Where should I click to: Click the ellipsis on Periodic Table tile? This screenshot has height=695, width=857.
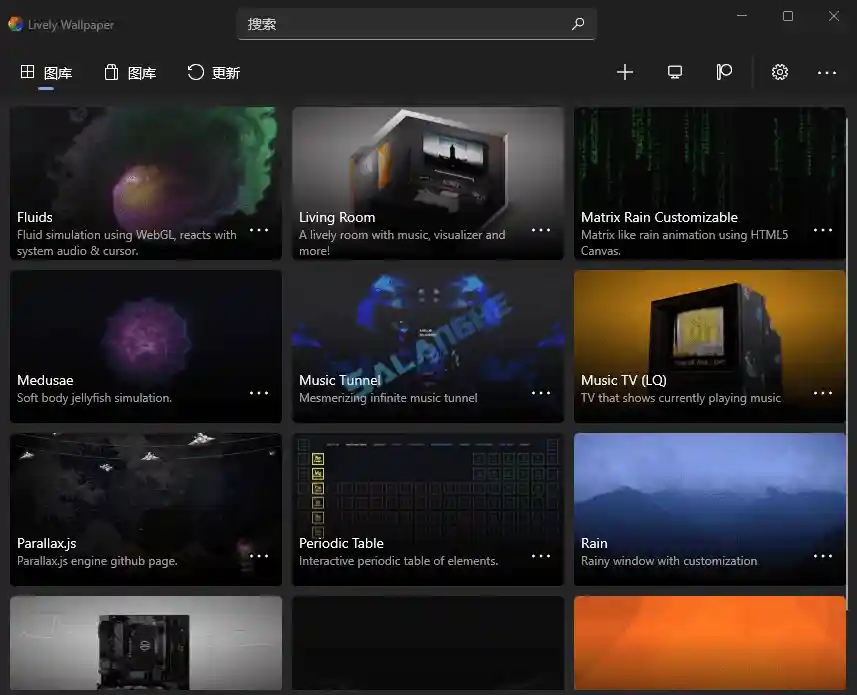tap(541, 556)
